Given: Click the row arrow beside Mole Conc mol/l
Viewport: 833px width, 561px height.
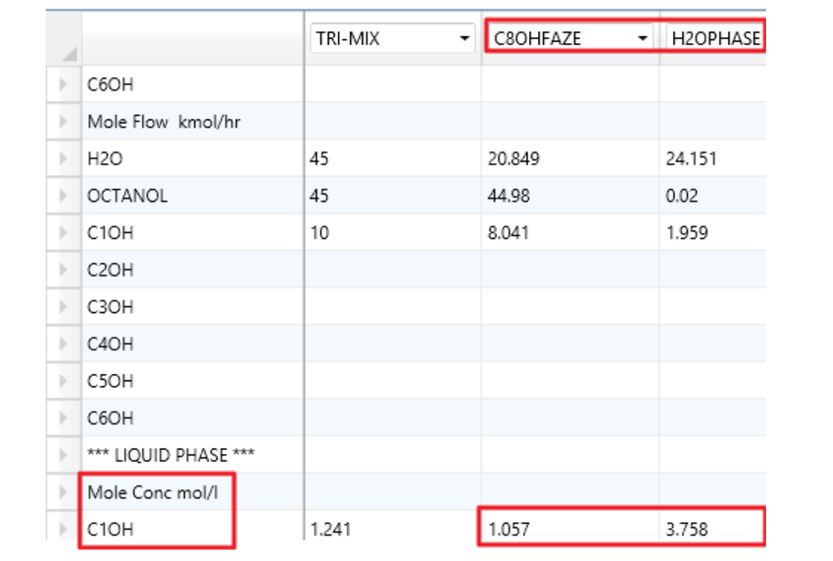Looking at the screenshot, I should pyautogui.click(x=64, y=492).
